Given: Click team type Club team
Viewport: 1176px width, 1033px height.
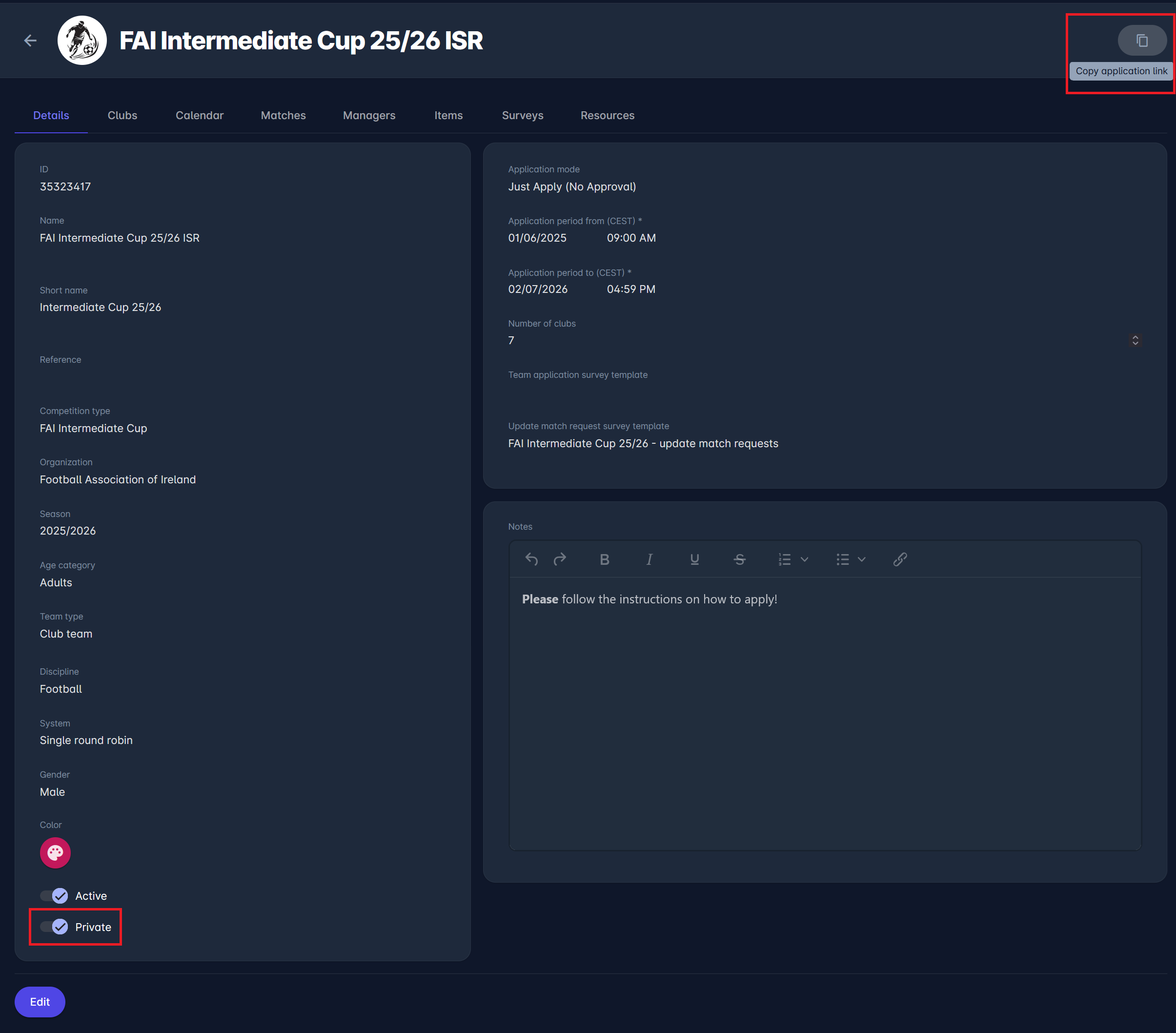Looking at the screenshot, I should pyautogui.click(x=66, y=634).
